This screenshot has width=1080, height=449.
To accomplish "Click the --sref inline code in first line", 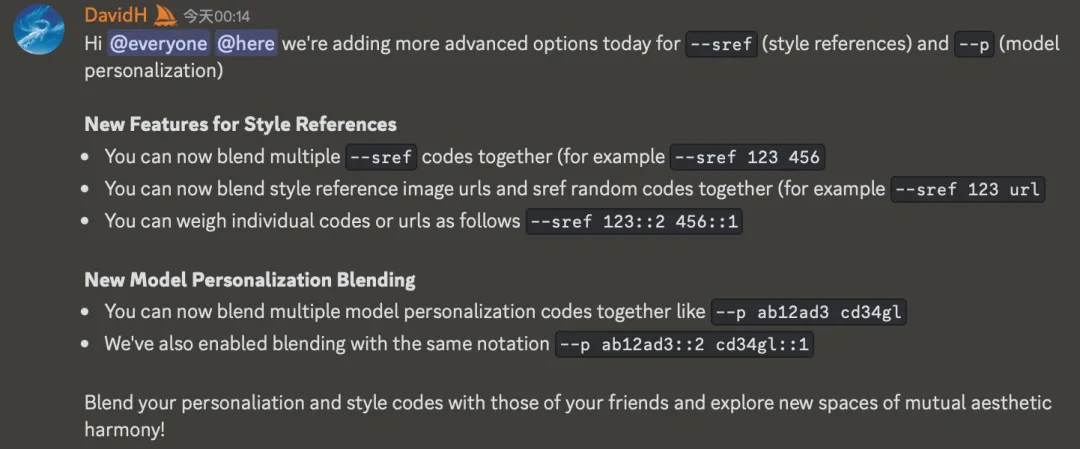I will (x=722, y=45).
